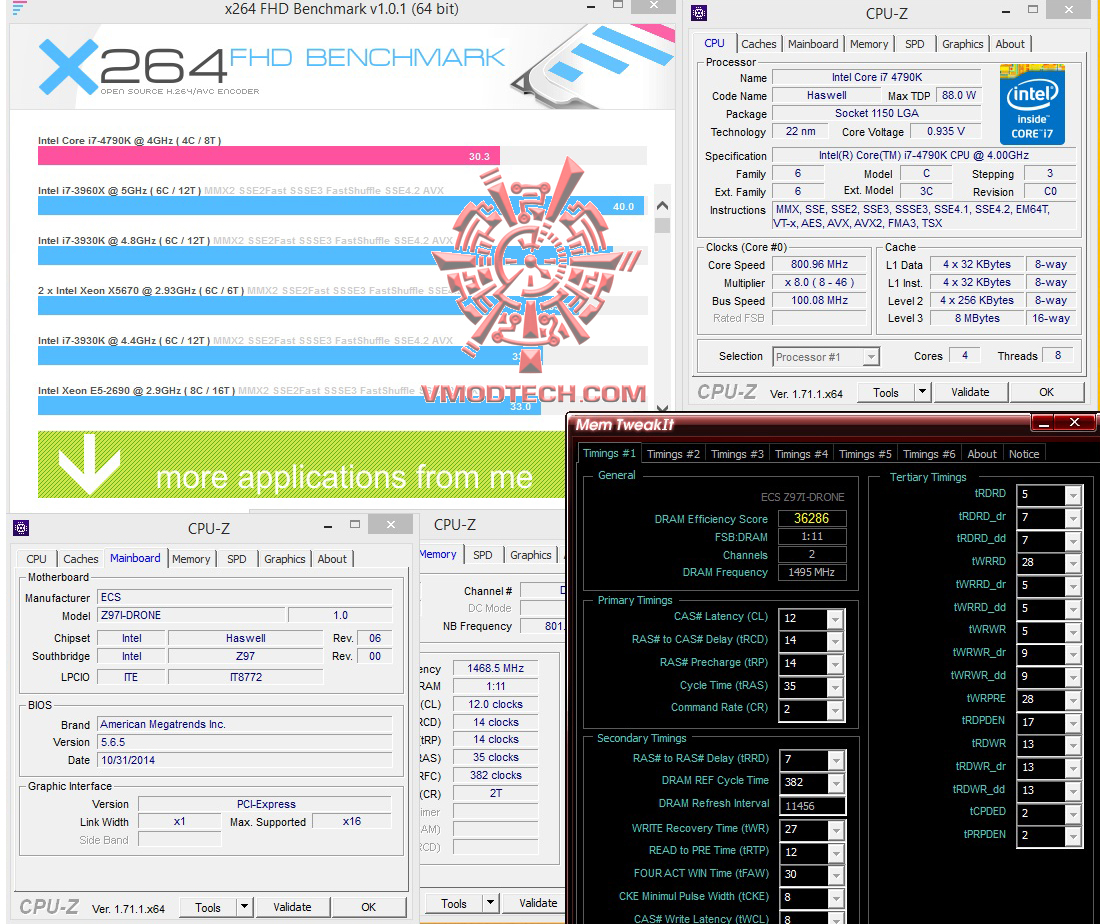Open Graphics tab in Mainboard CPU-Z window
The image size is (1100, 924).
pos(285,559)
